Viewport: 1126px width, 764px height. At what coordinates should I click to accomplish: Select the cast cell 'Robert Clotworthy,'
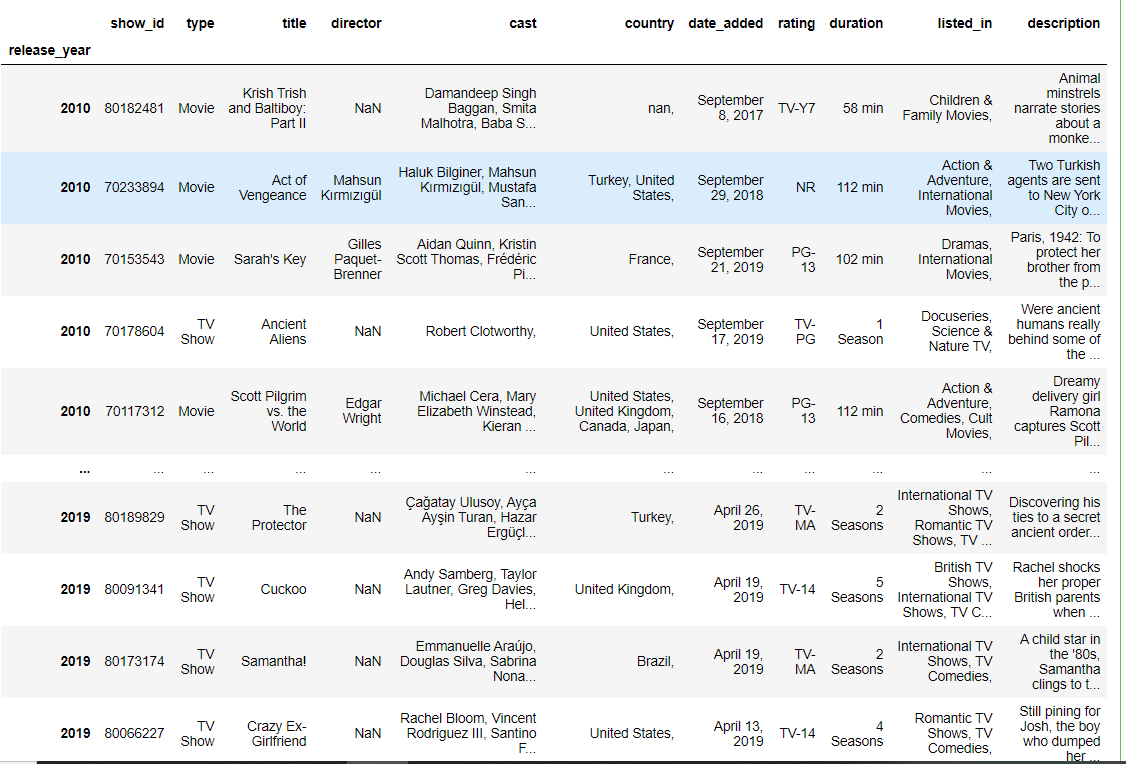point(480,331)
